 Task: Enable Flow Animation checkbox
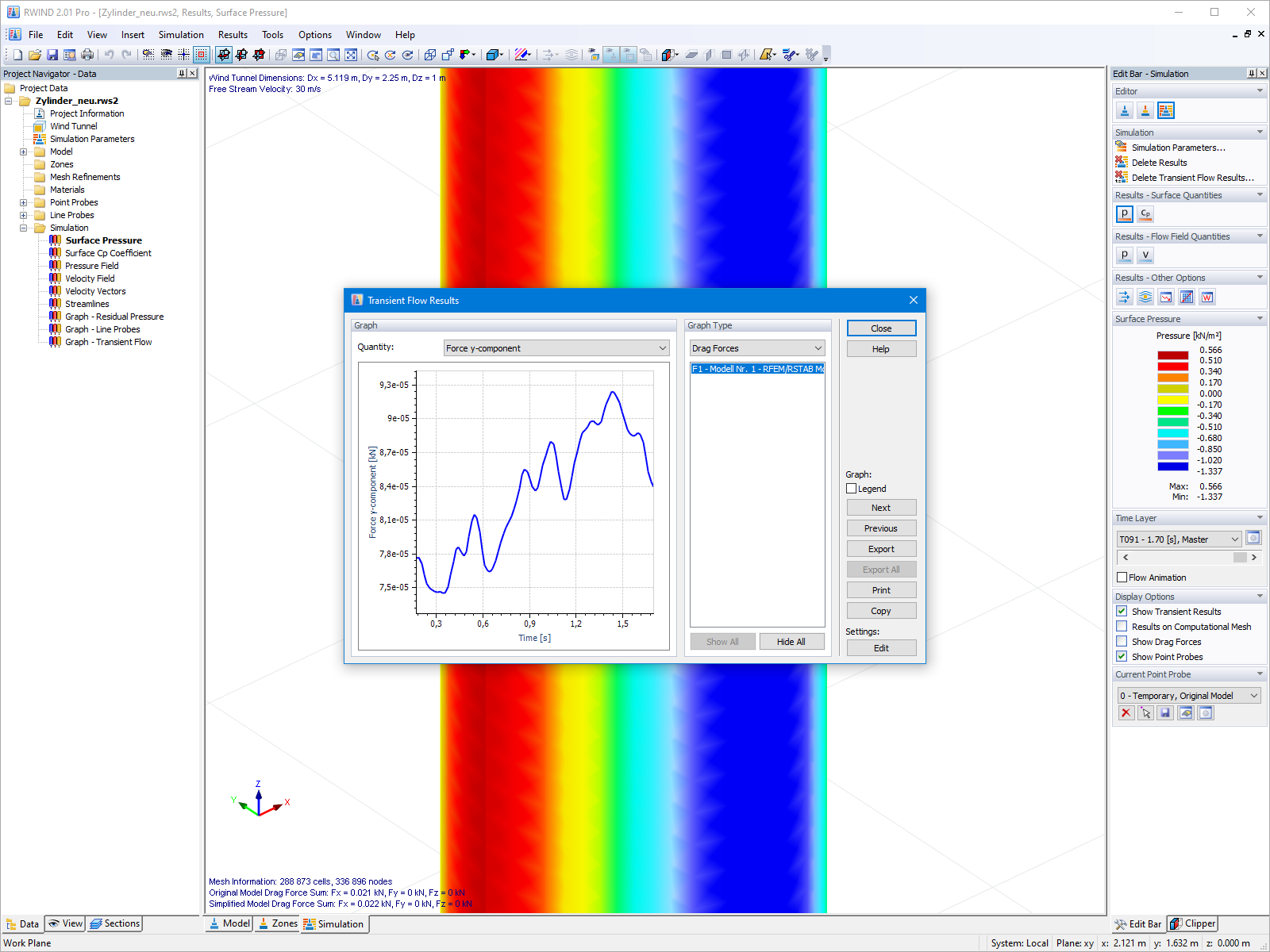pos(1122,578)
